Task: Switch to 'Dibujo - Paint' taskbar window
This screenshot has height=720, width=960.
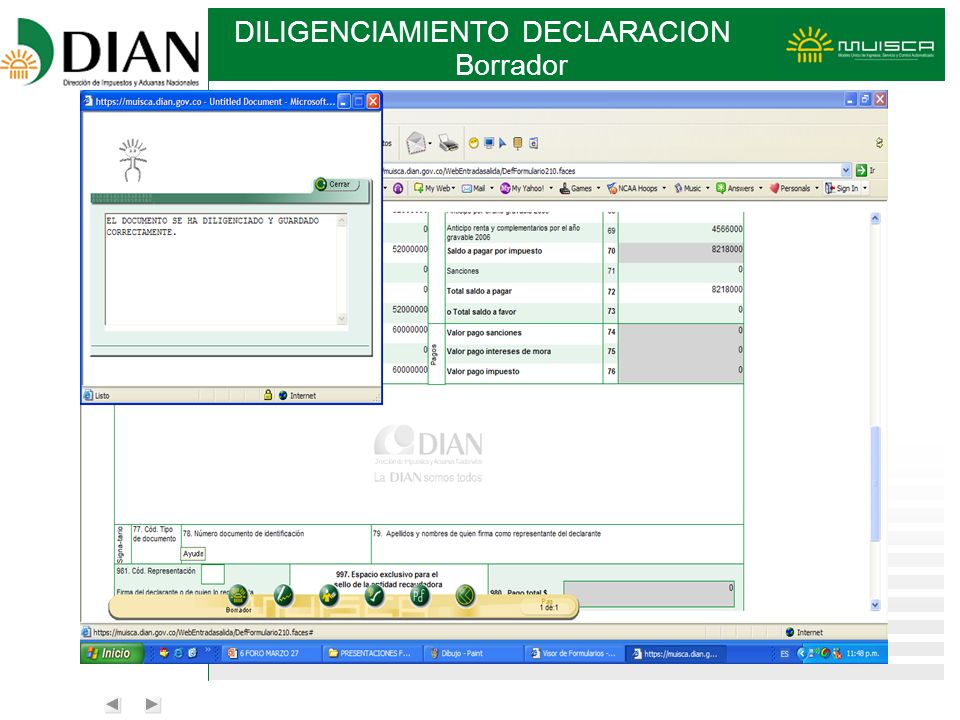Action: tap(475, 653)
